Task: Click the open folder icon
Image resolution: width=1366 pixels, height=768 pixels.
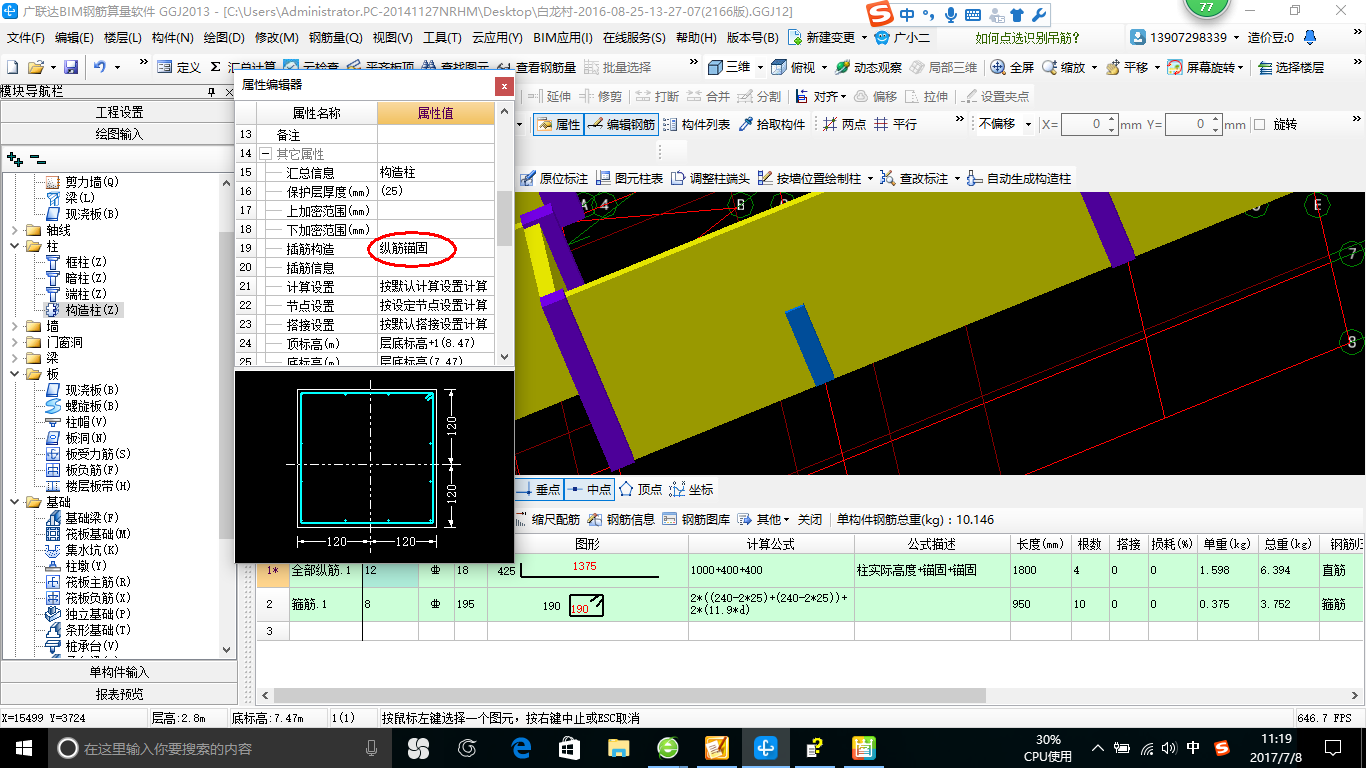Action: [x=36, y=67]
